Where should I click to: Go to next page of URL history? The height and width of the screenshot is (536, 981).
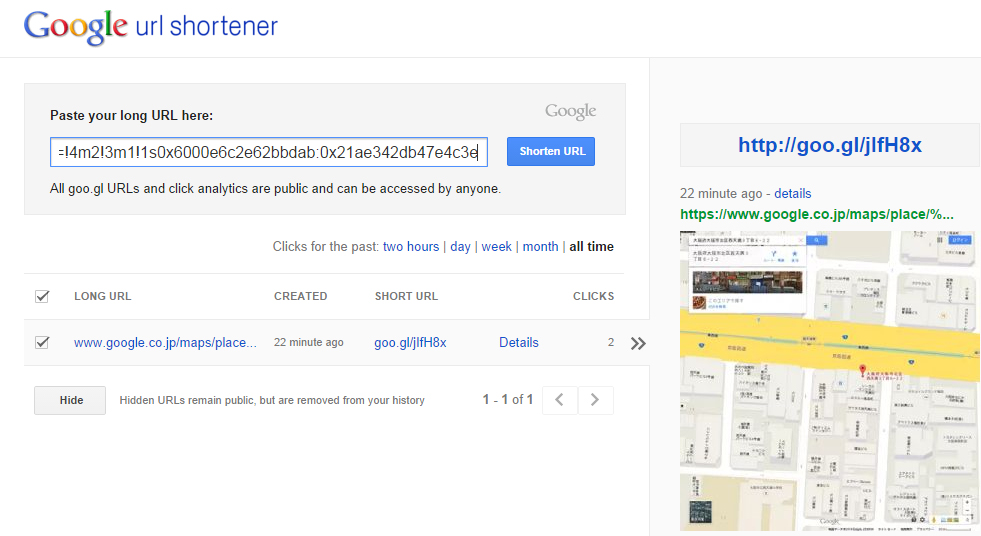point(595,400)
